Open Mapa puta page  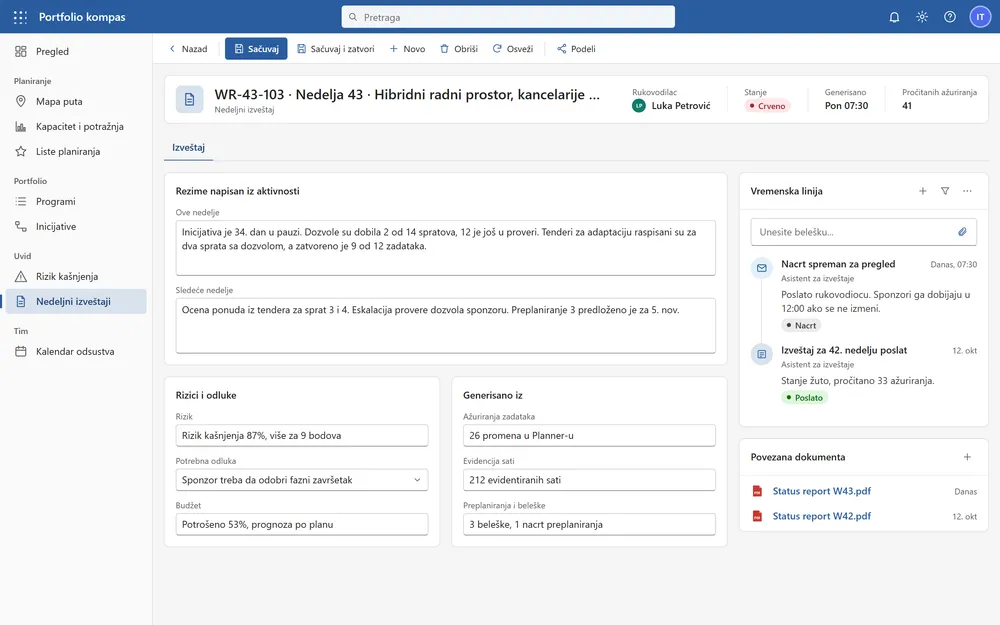pyautogui.click(x=76, y=101)
